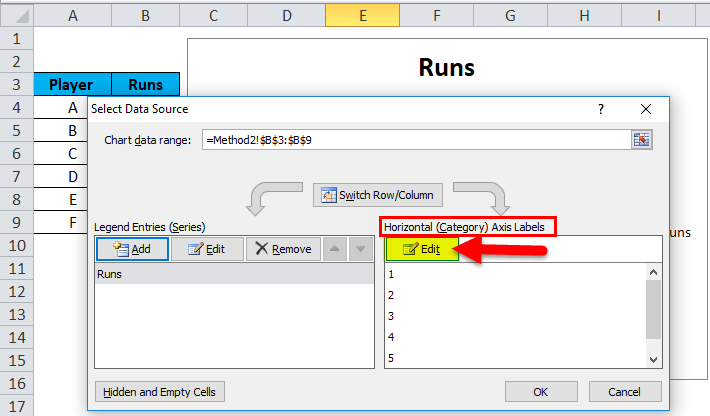Click cell containing player D

click(61, 177)
